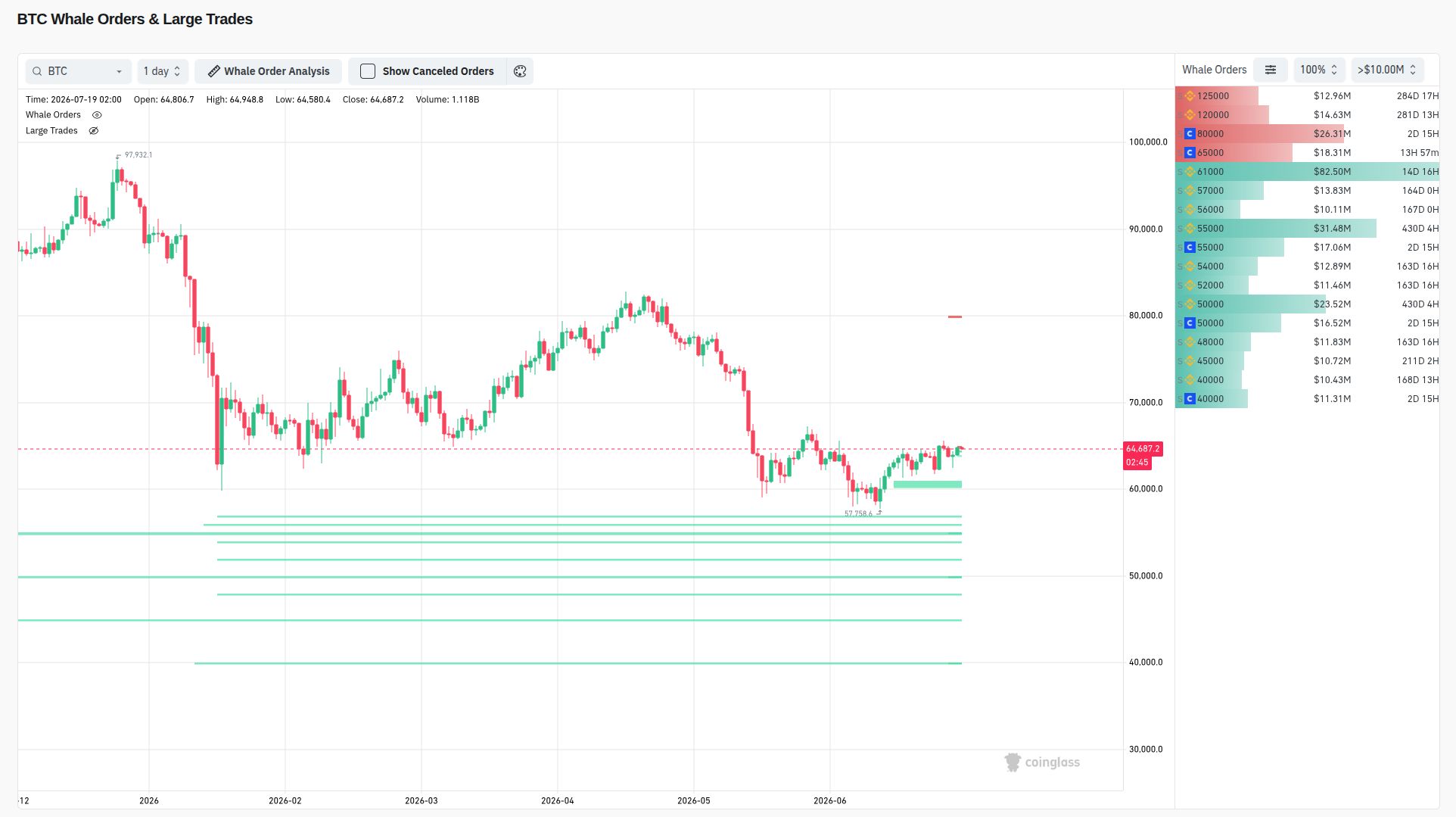Click the green 61000 whale order bar on the chart
The width and height of the screenshot is (1456, 817).
point(928,485)
